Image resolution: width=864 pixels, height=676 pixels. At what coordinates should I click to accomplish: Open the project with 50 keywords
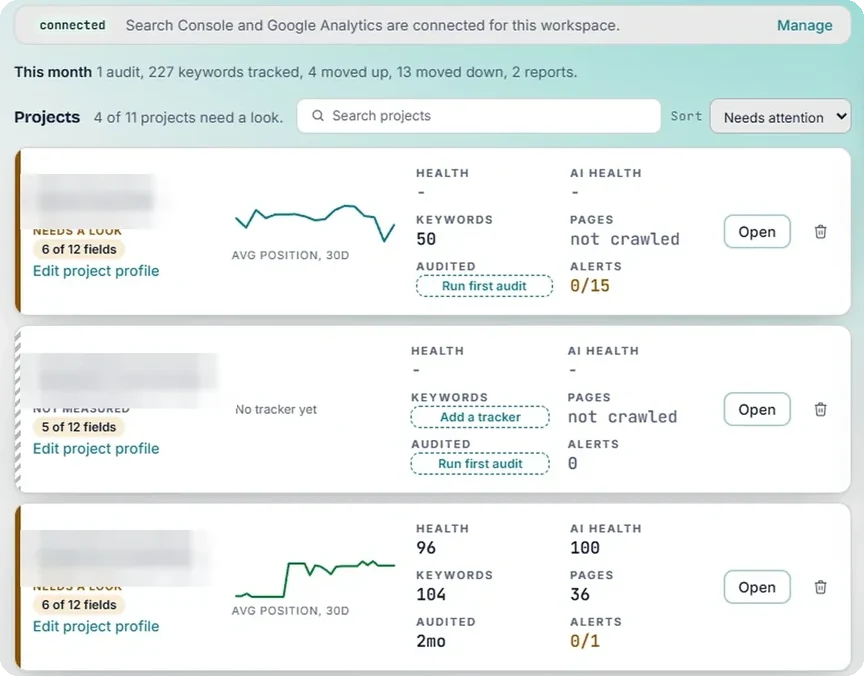[x=757, y=231]
